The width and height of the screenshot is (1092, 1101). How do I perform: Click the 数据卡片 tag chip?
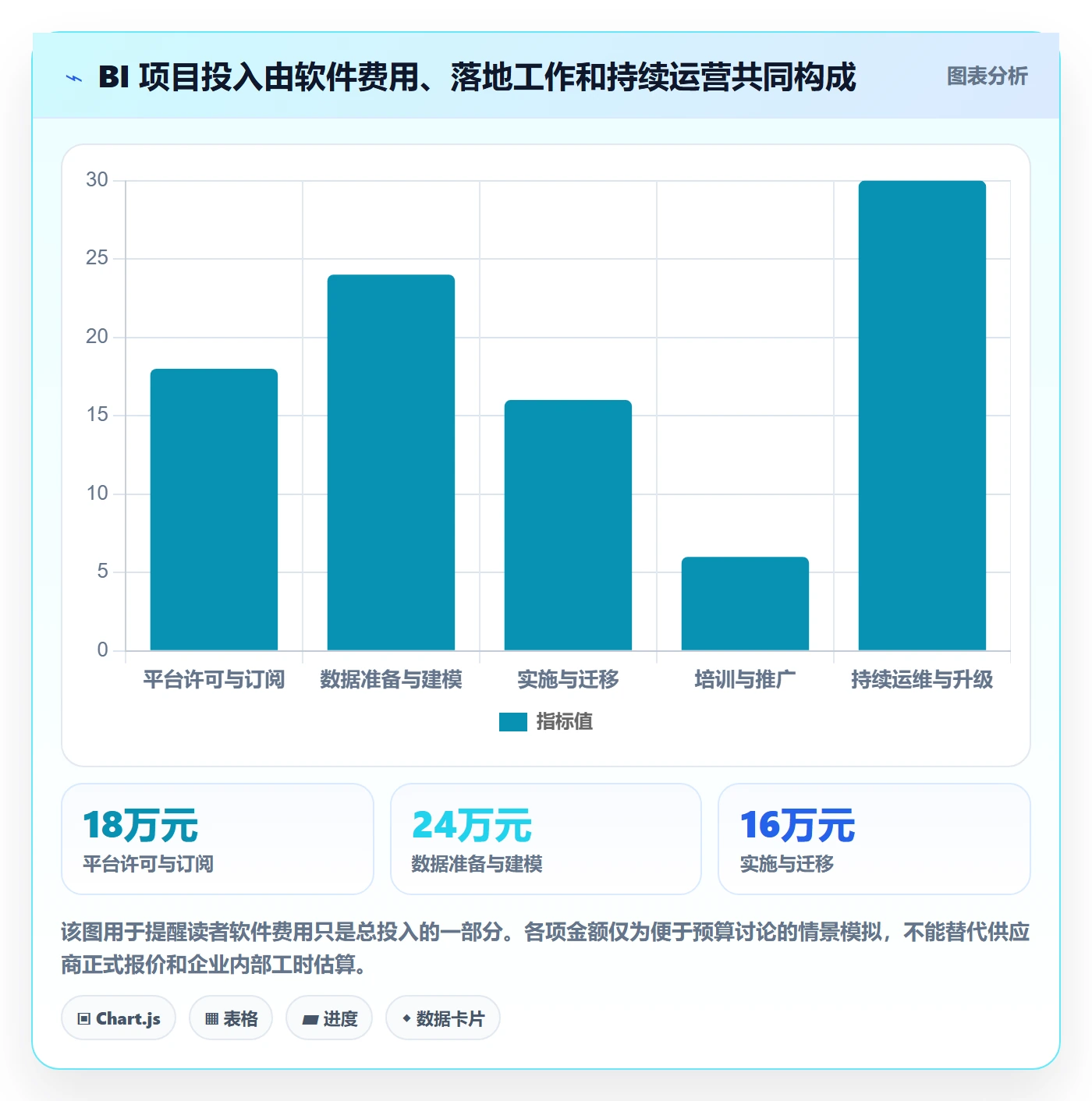pos(443,1018)
